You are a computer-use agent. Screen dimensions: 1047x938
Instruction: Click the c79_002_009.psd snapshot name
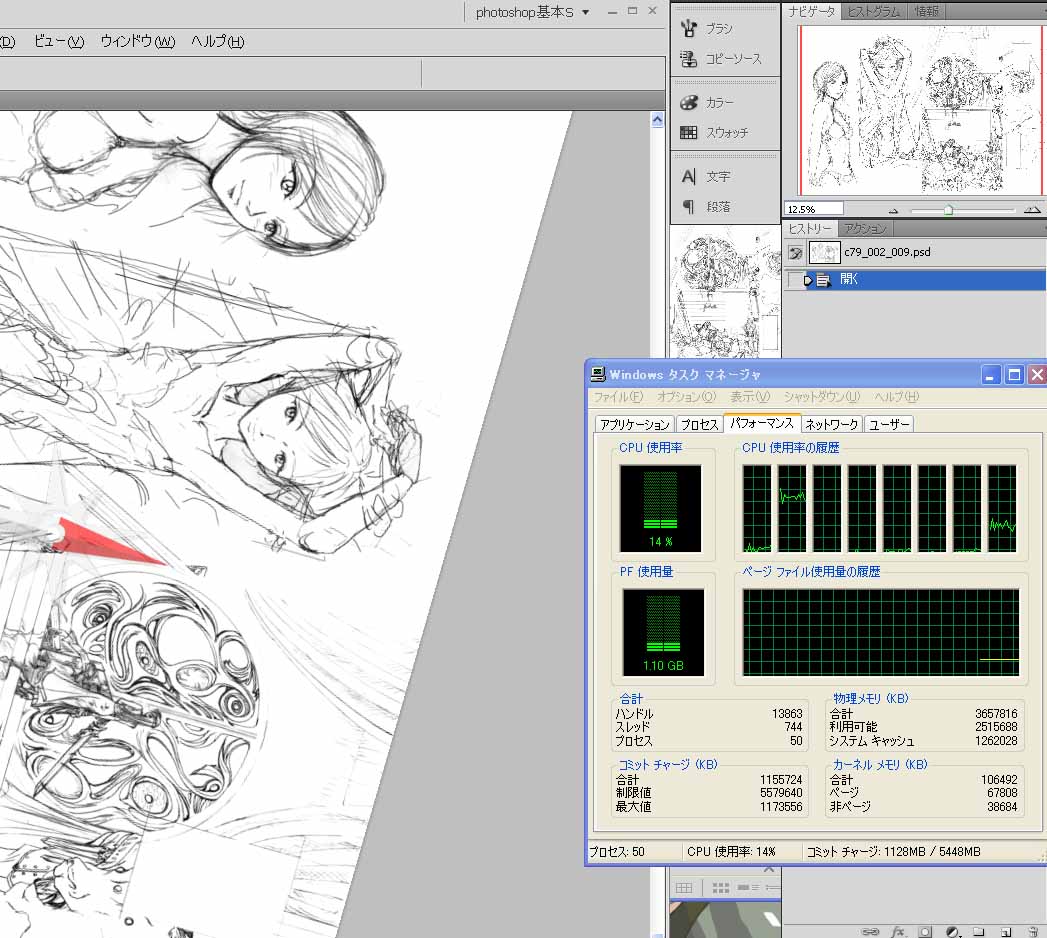(x=887, y=252)
